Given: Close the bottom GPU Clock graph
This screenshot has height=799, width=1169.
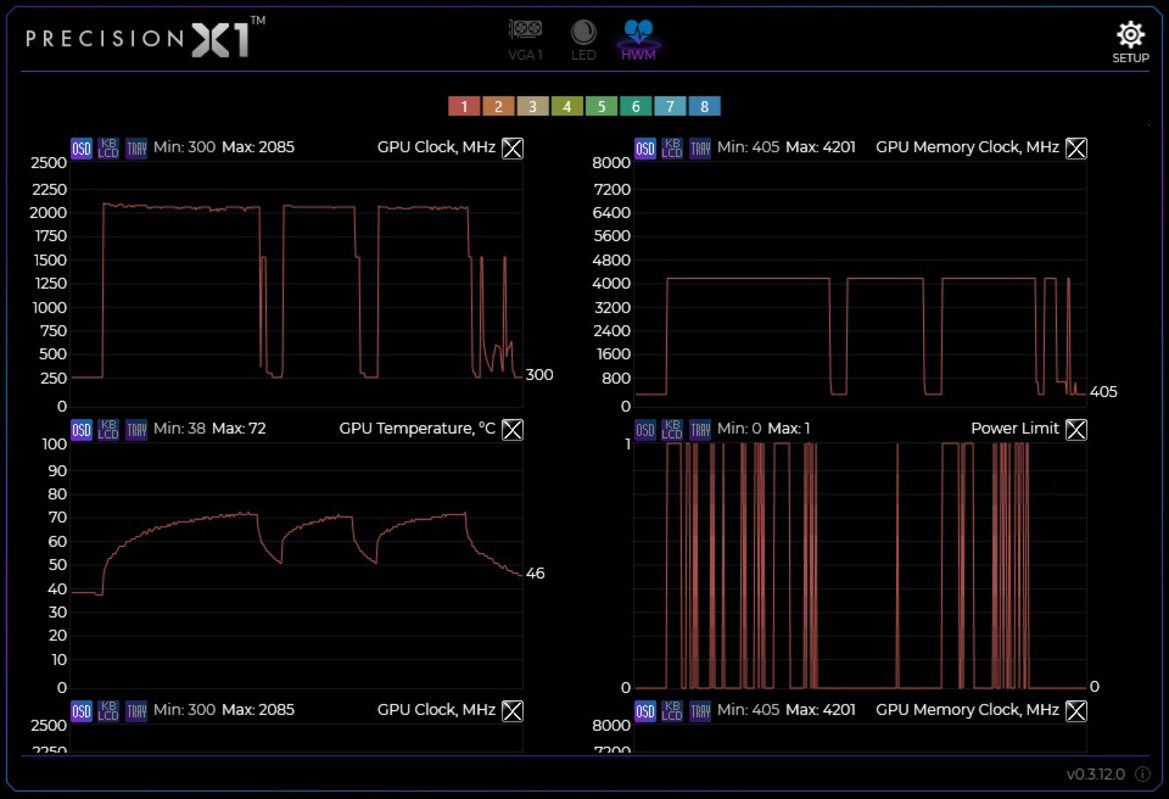Looking at the screenshot, I should point(512,711).
